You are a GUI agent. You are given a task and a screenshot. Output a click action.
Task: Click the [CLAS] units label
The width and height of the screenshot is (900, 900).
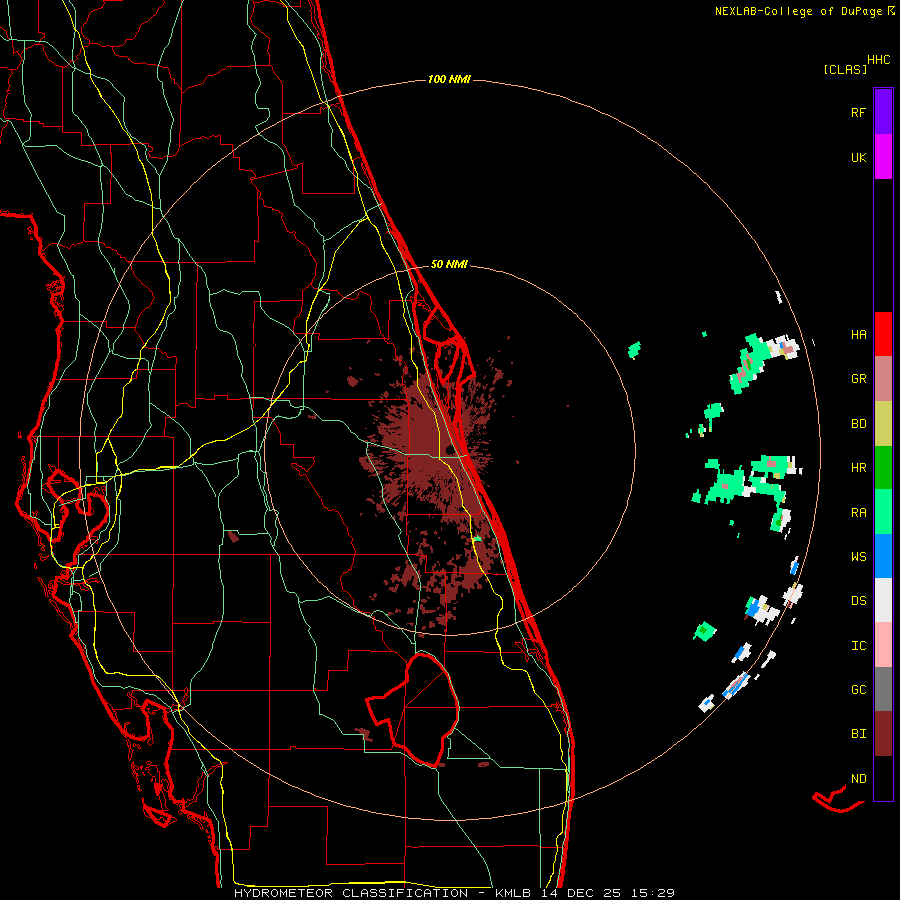[x=845, y=70]
